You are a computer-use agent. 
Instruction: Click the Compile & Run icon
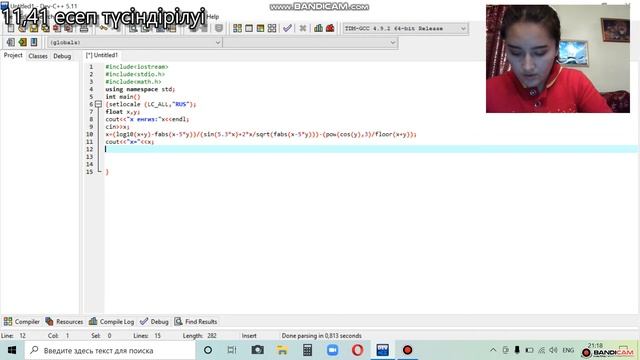pyautogui.click(x=260, y=28)
